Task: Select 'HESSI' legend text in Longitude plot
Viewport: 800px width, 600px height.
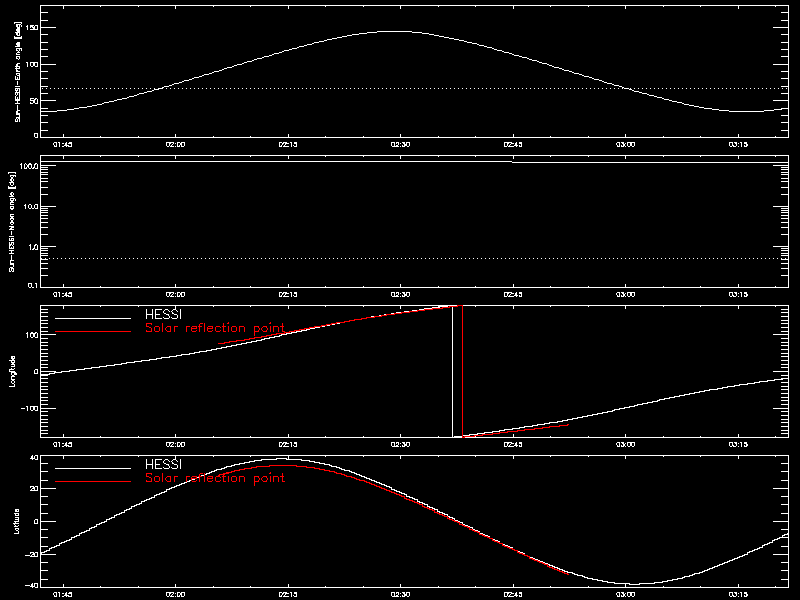Action: click(163, 314)
